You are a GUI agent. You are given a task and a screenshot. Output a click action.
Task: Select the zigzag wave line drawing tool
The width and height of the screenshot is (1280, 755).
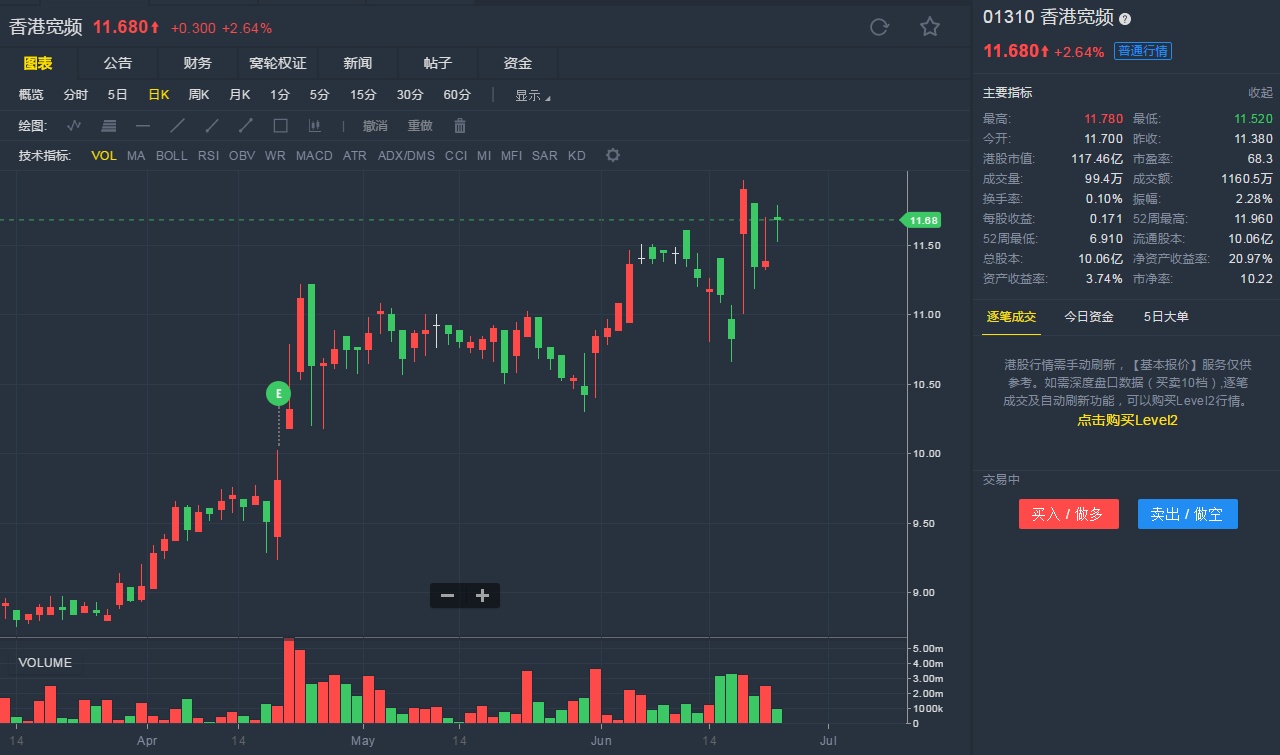point(74,126)
